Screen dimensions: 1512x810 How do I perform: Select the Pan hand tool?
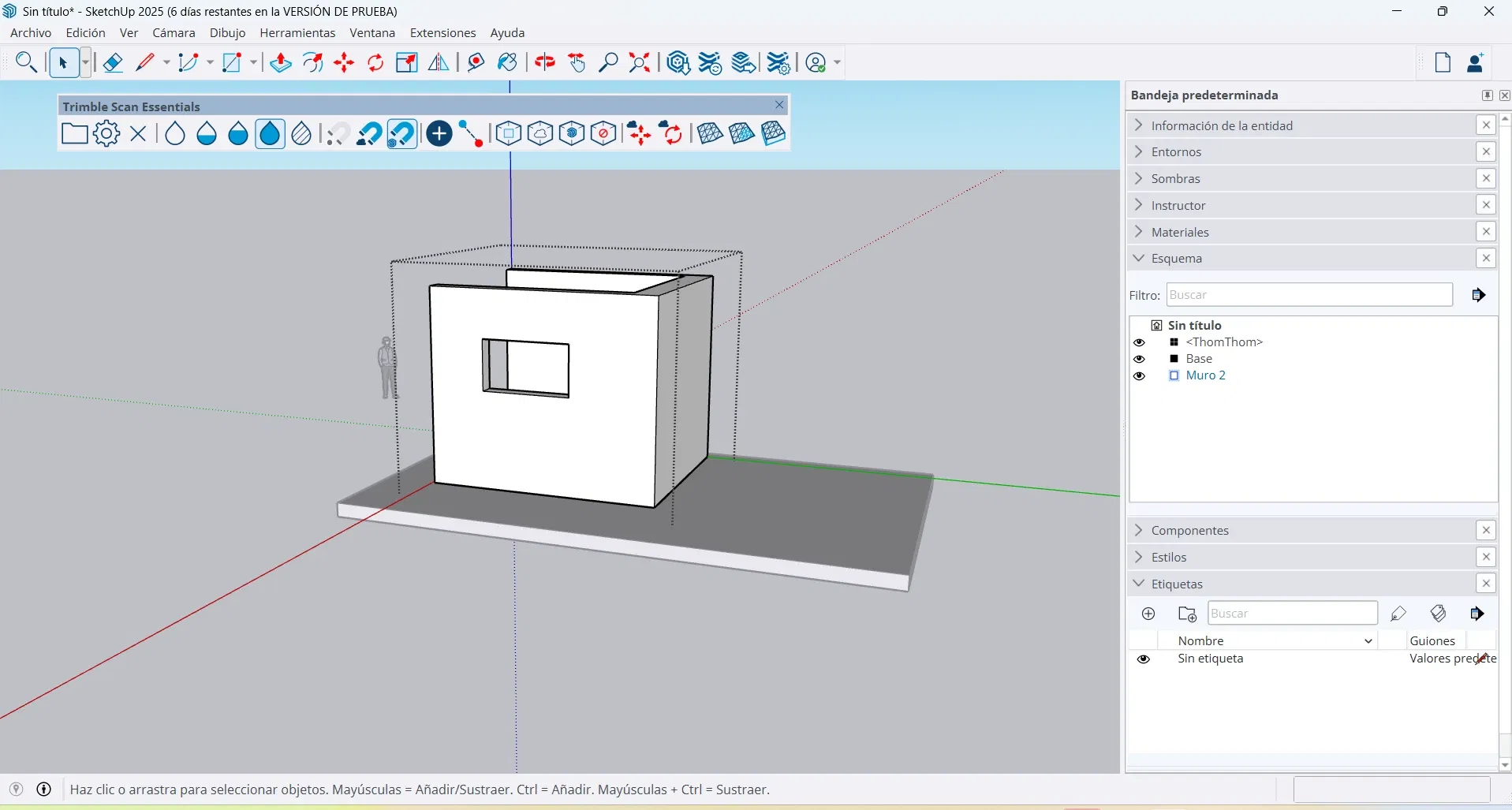tap(577, 62)
